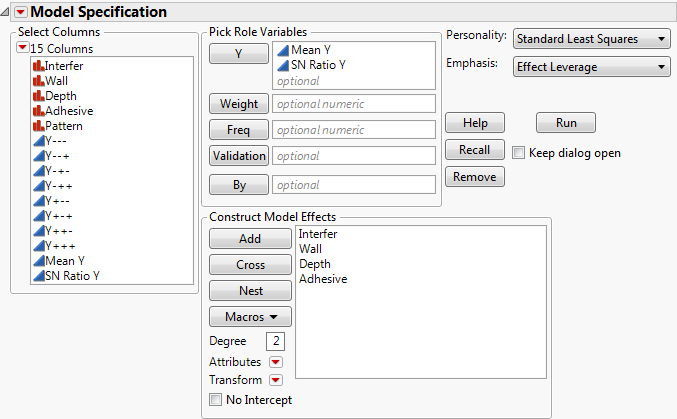Enable the Keep dialog open checkbox
The height and width of the screenshot is (419, 677).
(x=519, y=153)
